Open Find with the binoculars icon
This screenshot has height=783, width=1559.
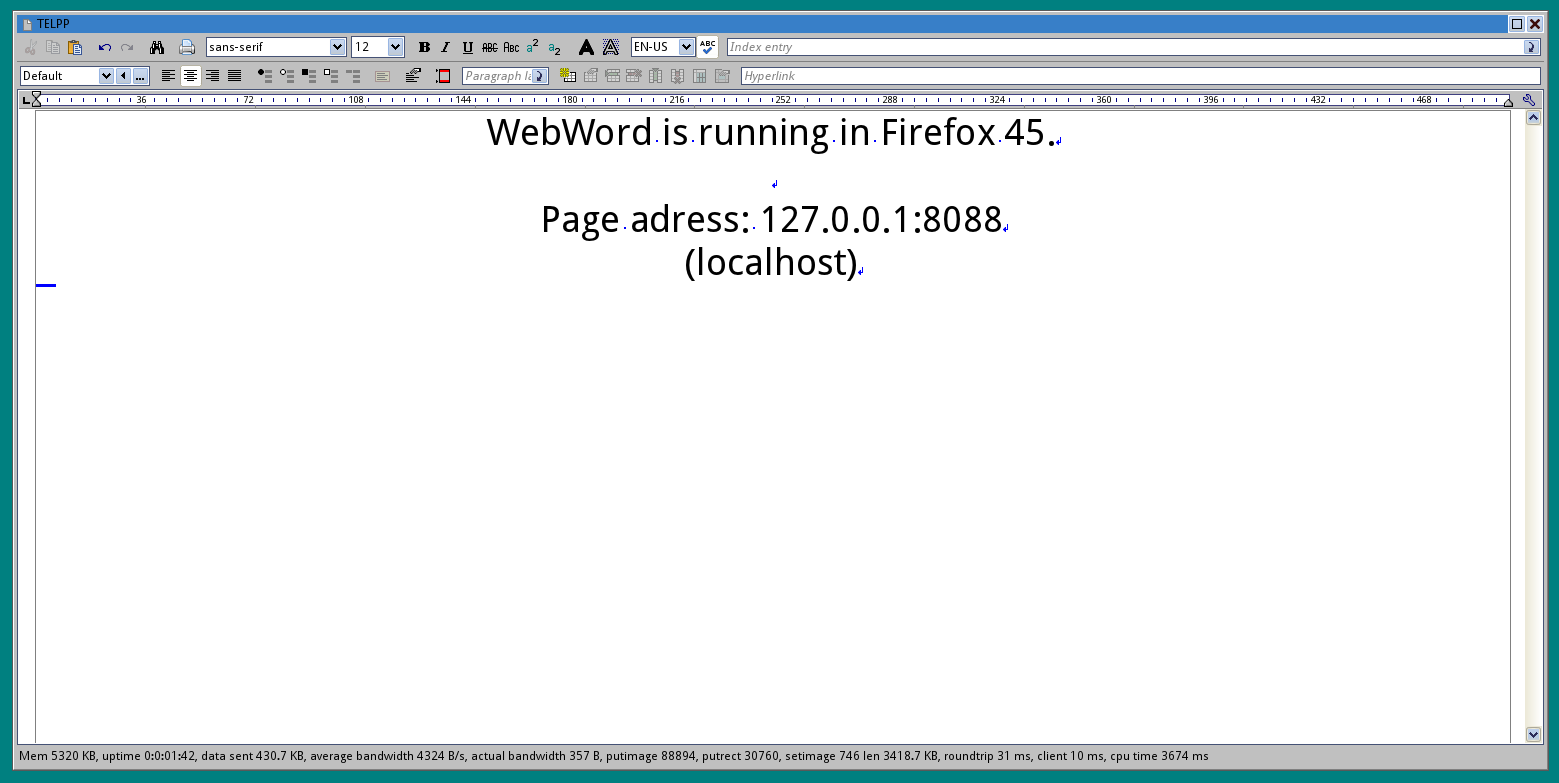point(157,47)
